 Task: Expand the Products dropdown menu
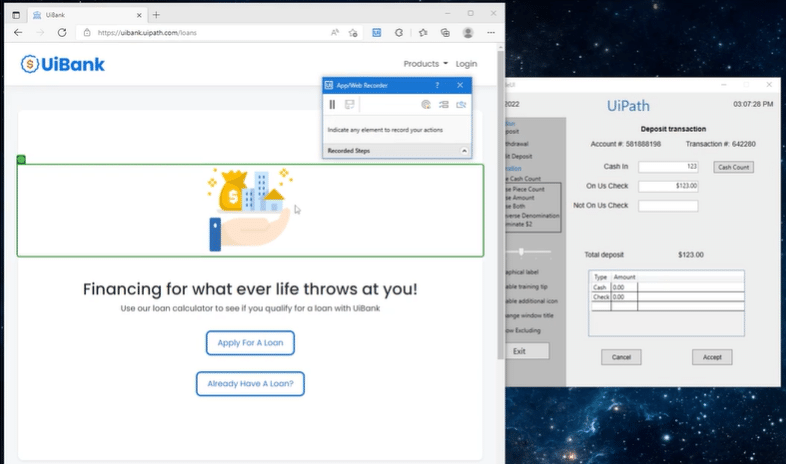(426, 64)
